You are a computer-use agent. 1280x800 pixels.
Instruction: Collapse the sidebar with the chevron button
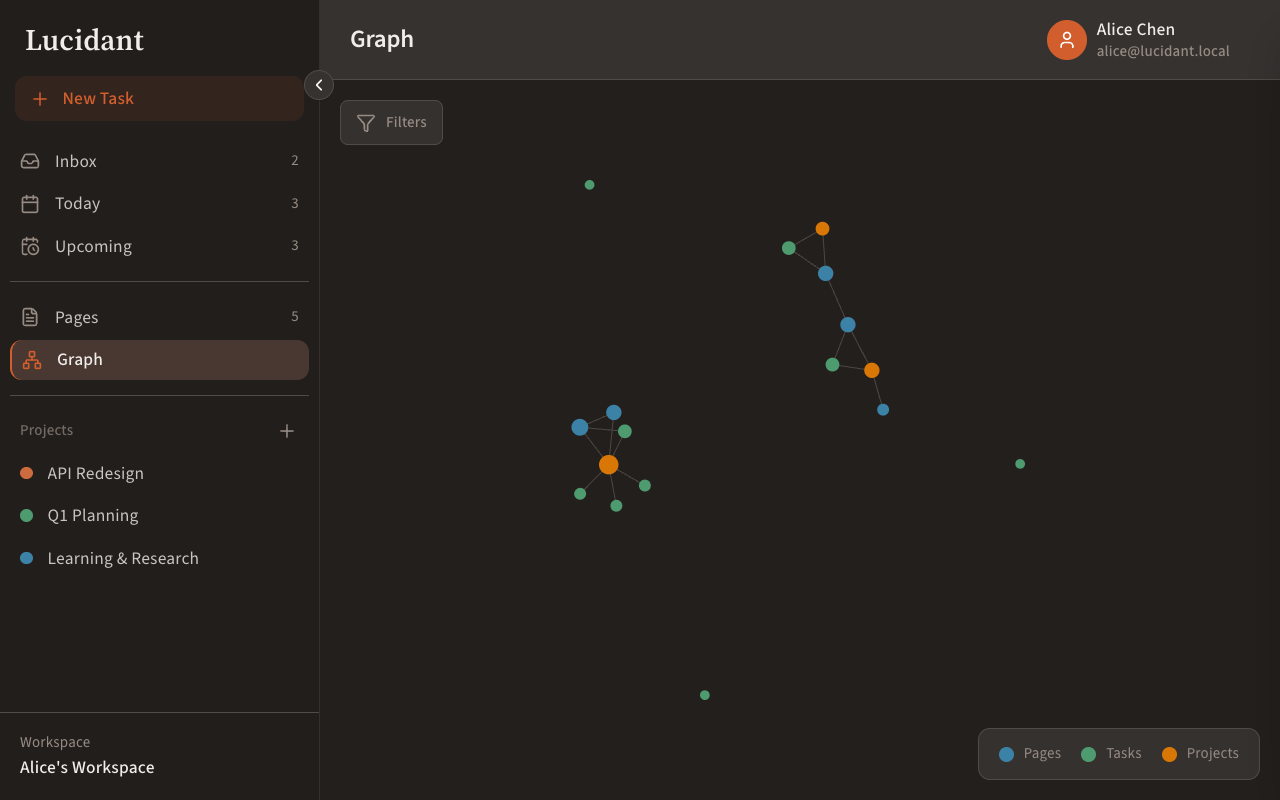[x=318, y=85]
